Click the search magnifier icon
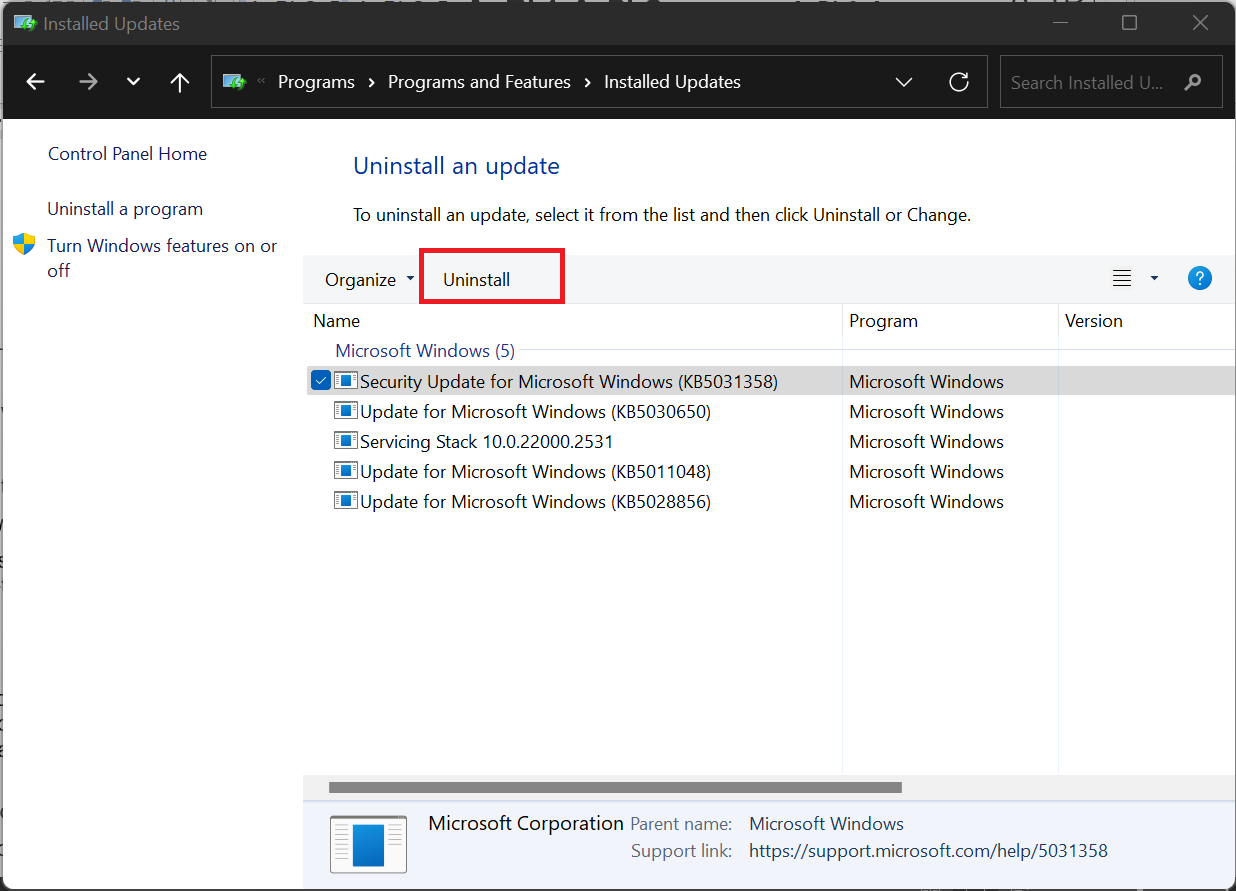The width and height of the screenshot is (1236, 891). (1192, 82)
